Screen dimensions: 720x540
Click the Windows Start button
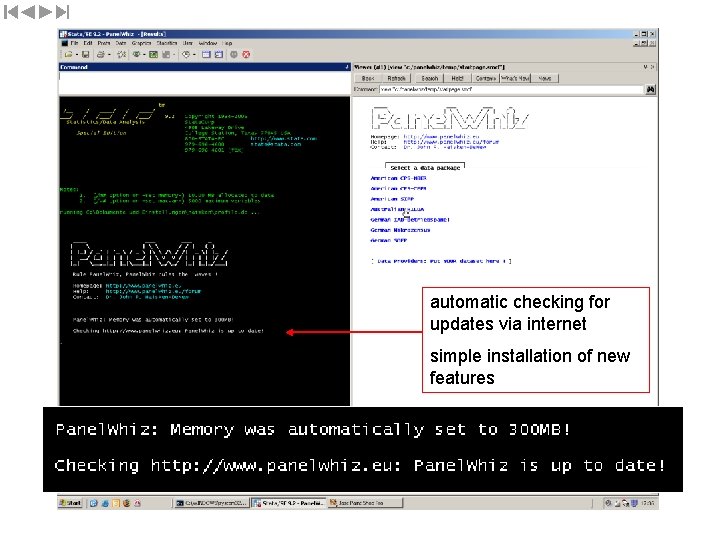tap(71, 503)
